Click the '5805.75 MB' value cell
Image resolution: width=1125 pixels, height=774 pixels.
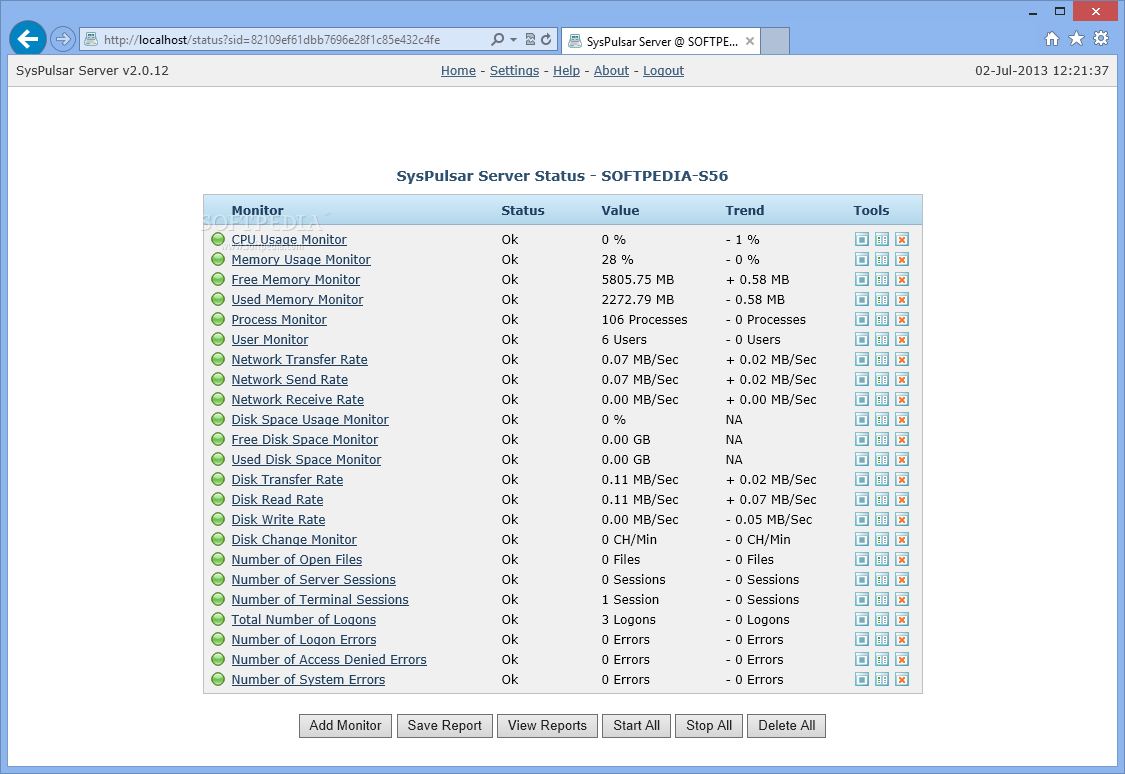(x=638, y=280)
